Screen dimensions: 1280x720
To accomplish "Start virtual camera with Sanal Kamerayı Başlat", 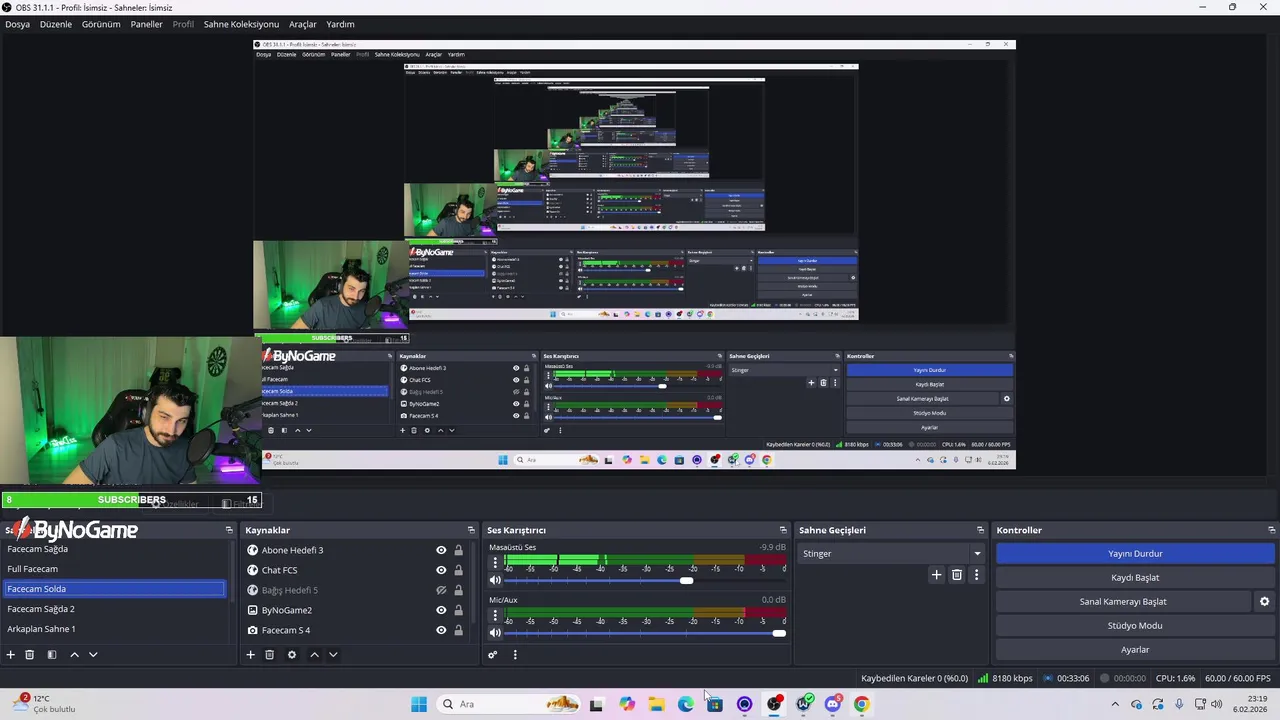I will point(1123,602).
